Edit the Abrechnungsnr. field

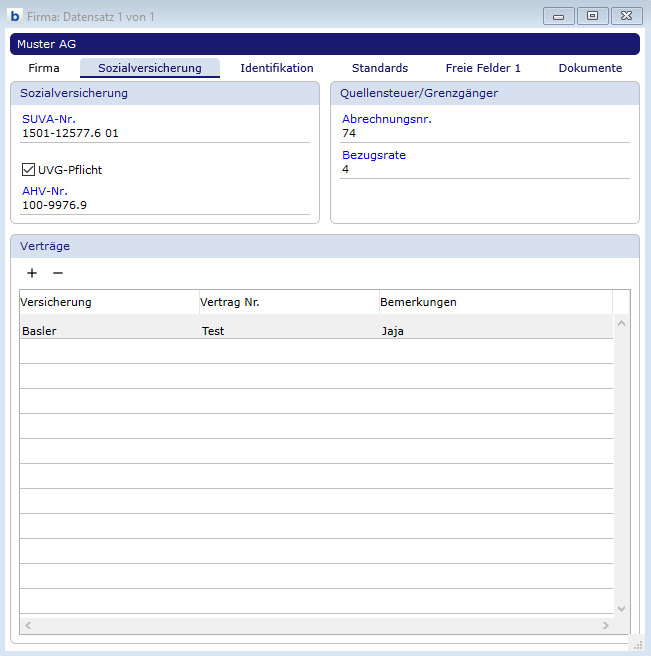click(485, 133)
